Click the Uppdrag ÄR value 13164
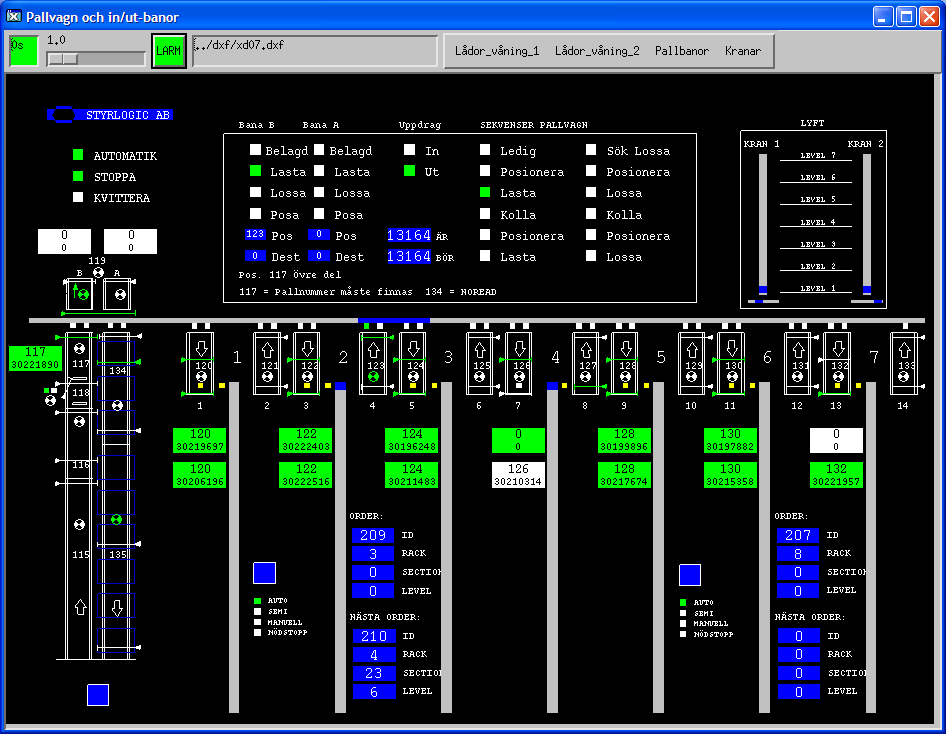 [x=409, y=235]
